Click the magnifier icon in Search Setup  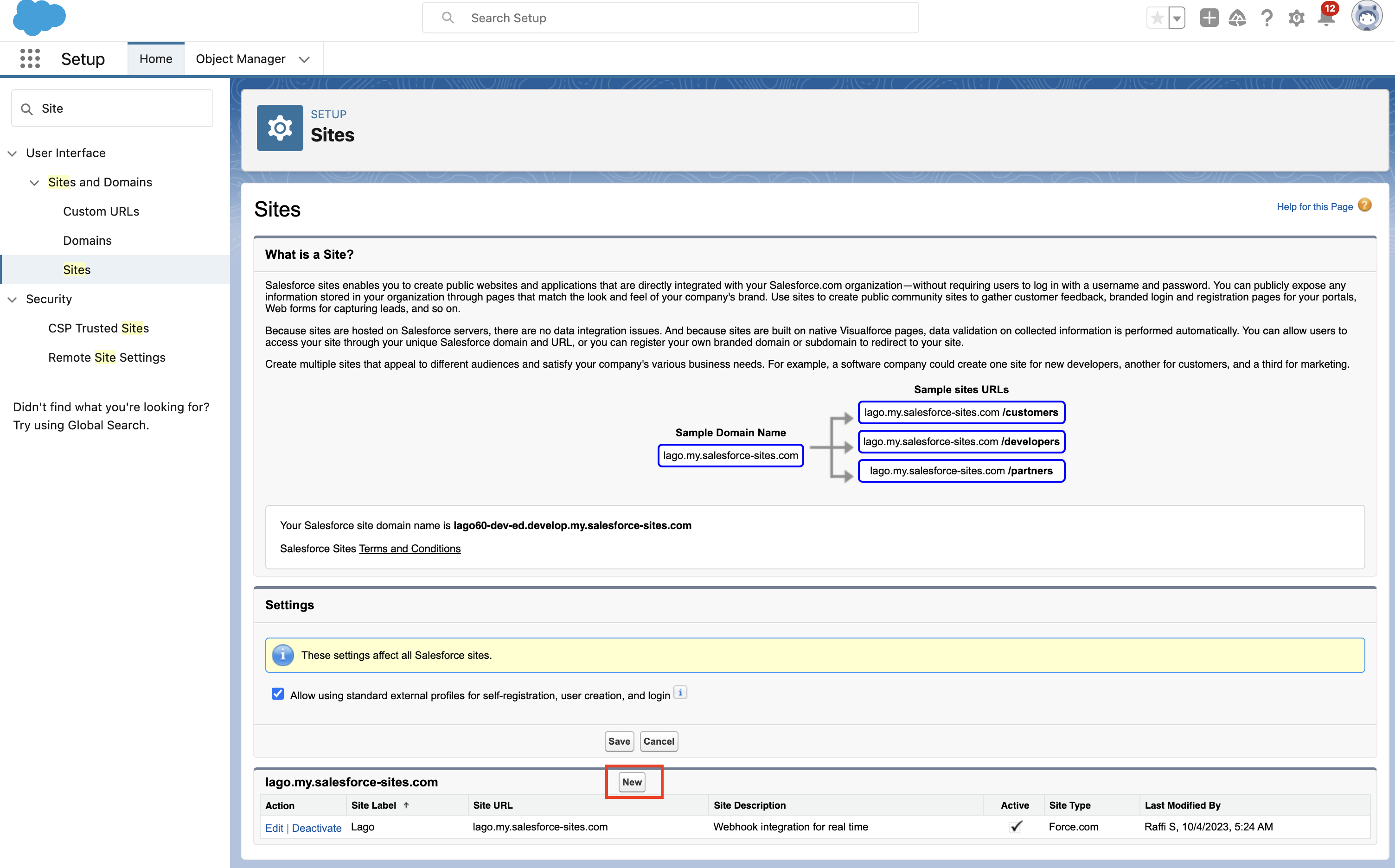click(x=448, y=18)
